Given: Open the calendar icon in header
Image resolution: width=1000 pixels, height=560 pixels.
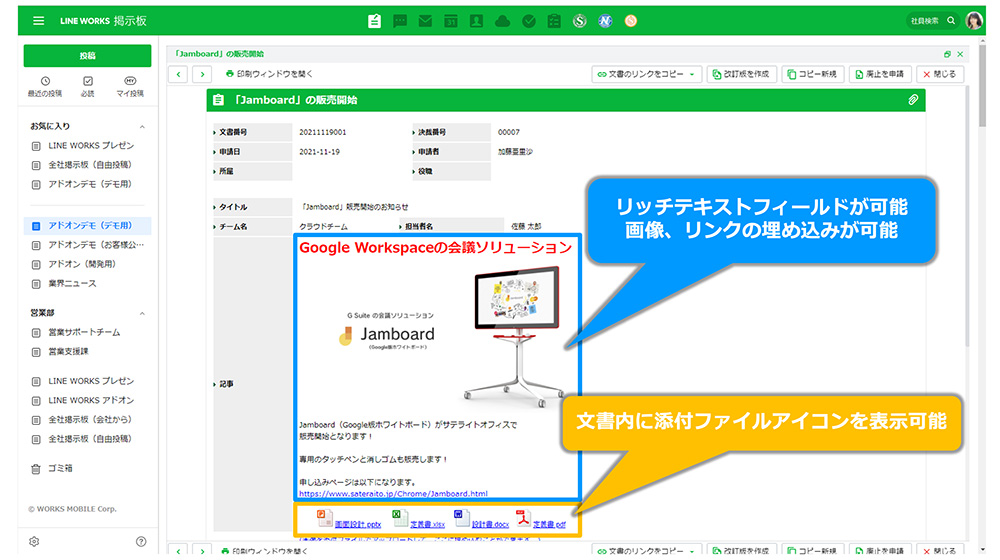Looking at the screenshot, I should tap(451, 21).
